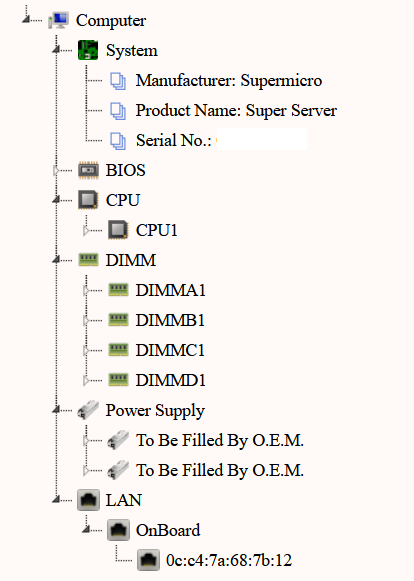Click the BIOS chip icon
Viewport: 414px width, 581px height.
tap(88, 170)
